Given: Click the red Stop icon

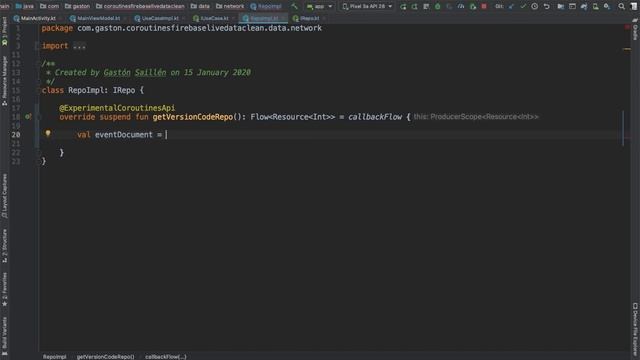Looking at the screenshot, I should point(484,6).
